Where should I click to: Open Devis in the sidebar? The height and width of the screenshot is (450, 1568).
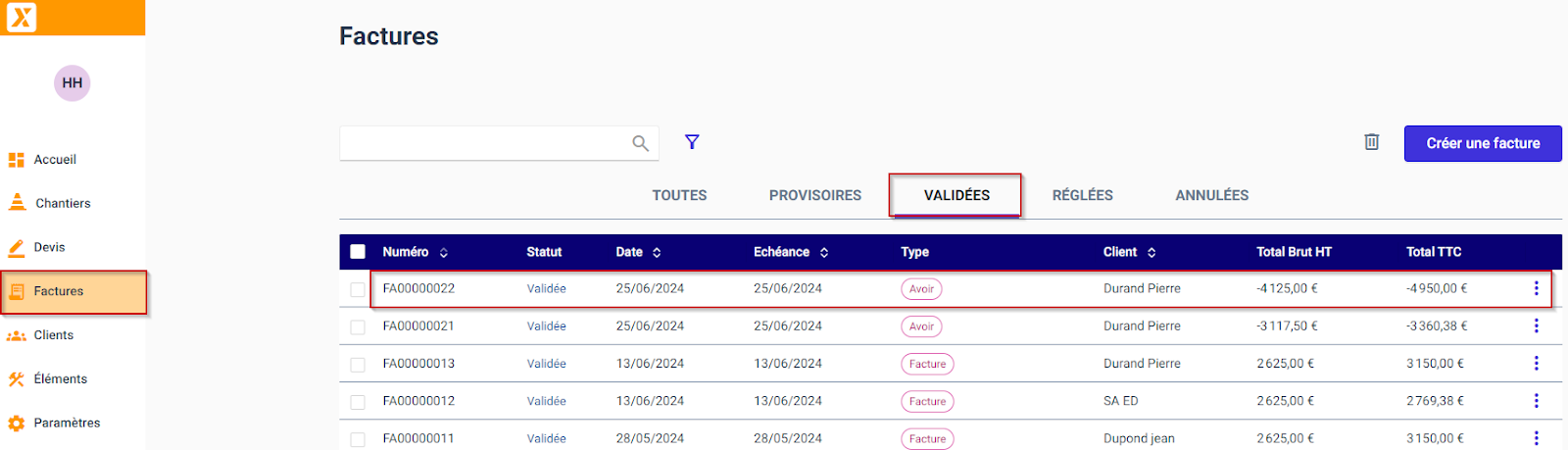click(49, 247)
